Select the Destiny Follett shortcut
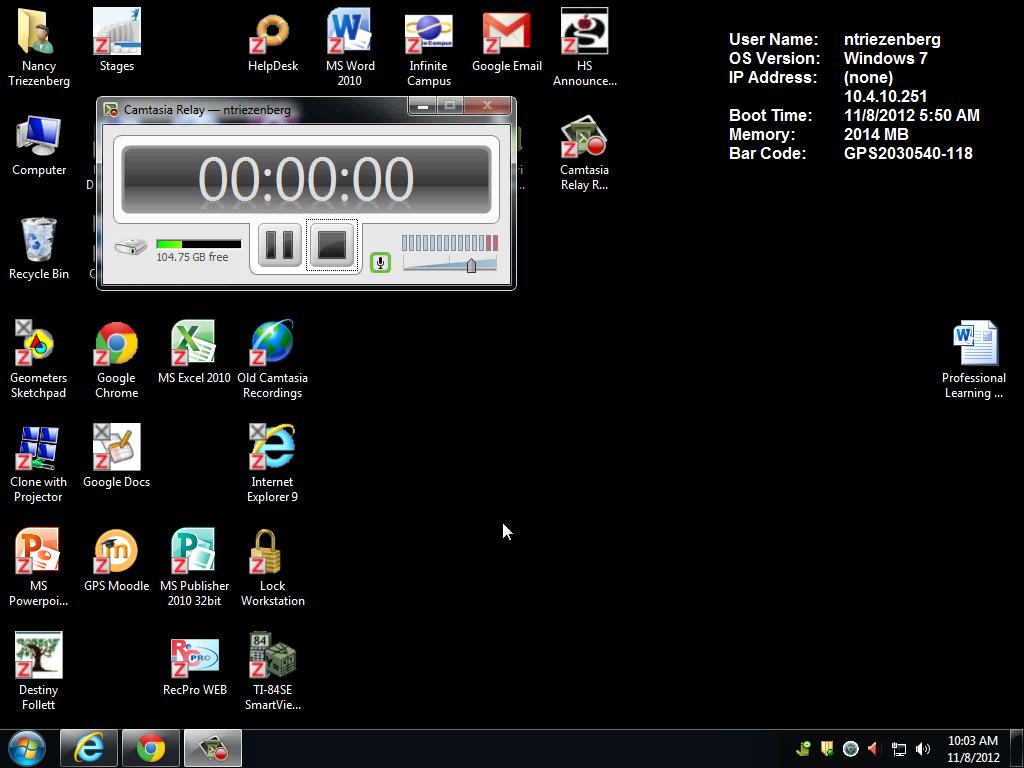Screen dimensions: 1024x768 point(38,671)
